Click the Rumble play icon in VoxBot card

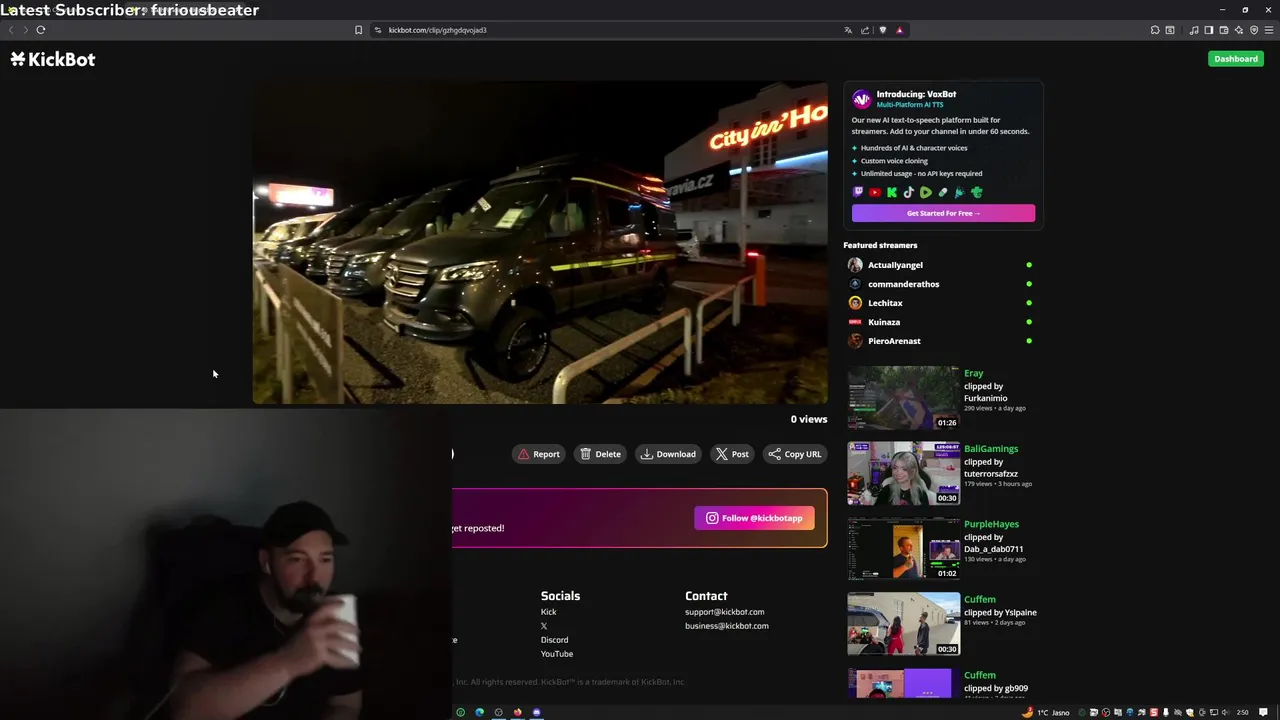pyautogui.click(x=926, y=192)
